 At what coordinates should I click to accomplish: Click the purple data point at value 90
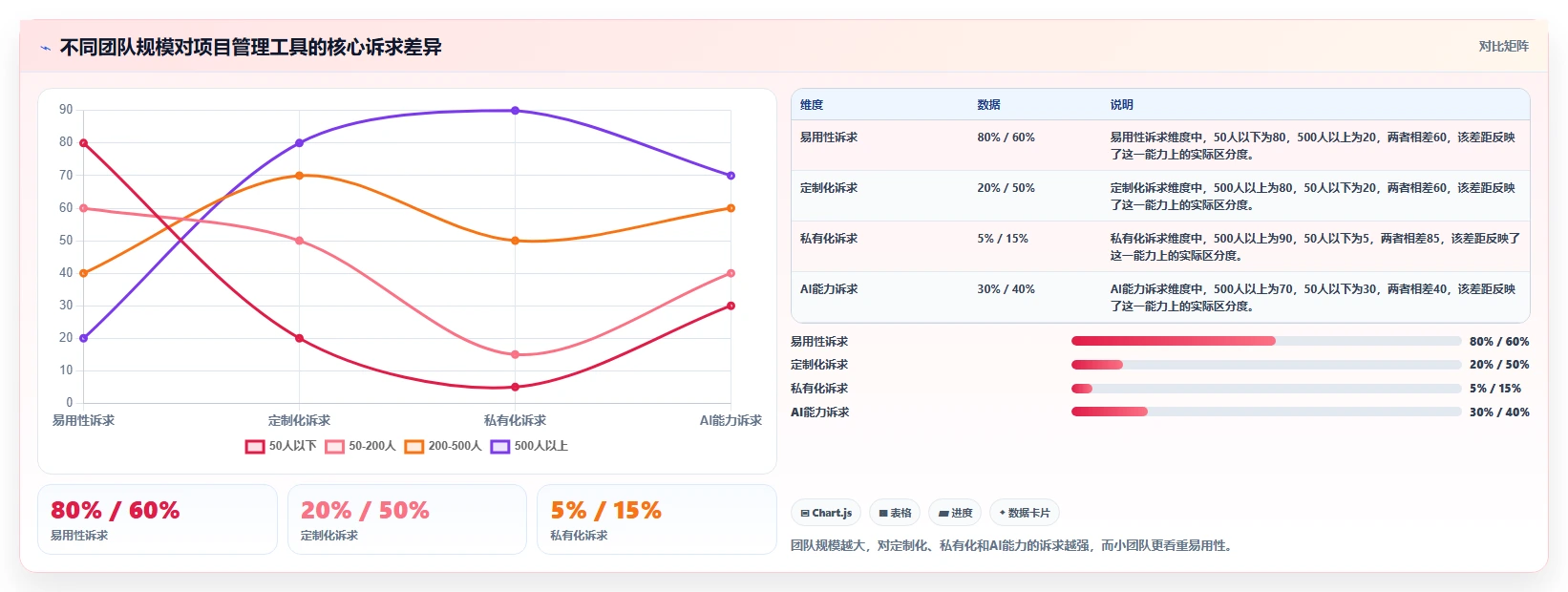click(516, 111)
